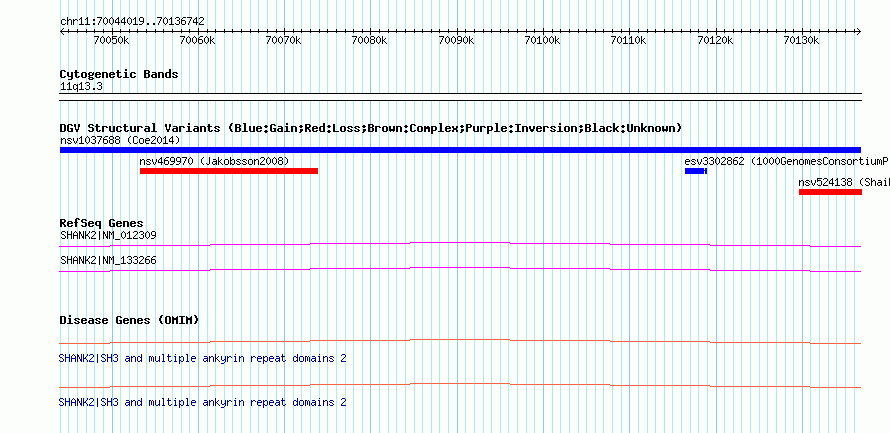This screenshot has width=890, height=433.
Task: Click the 70090k ruler tick label
Action: [x=457, y=40]
